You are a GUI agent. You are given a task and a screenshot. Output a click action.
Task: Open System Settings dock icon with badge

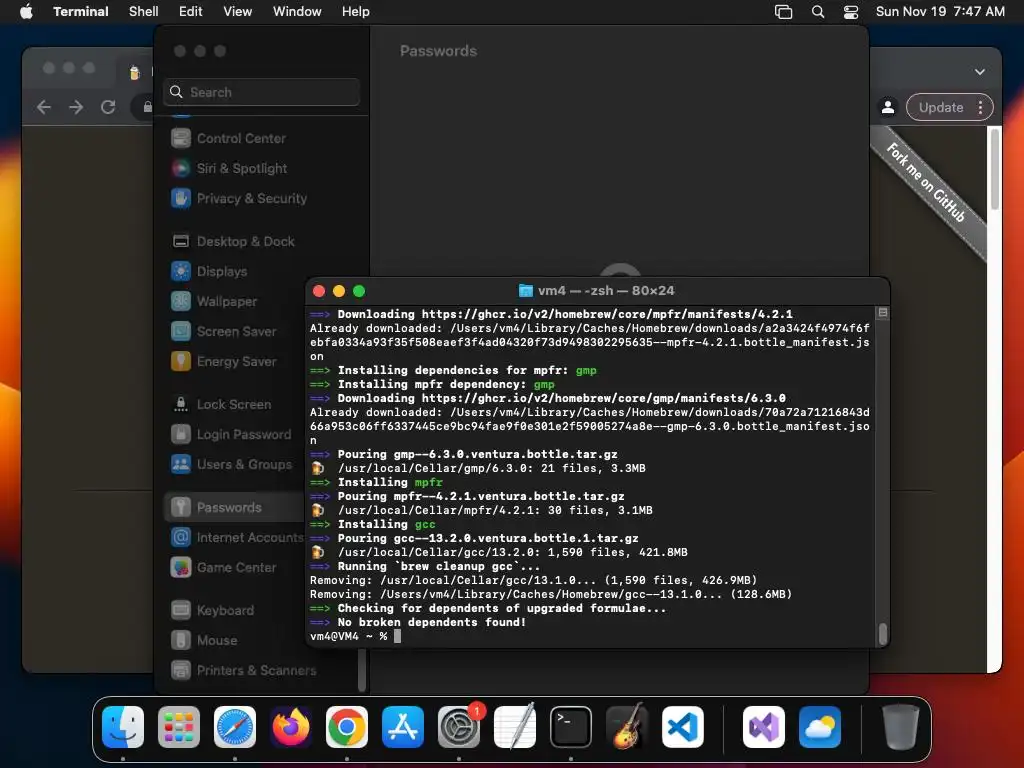(459, 727)
